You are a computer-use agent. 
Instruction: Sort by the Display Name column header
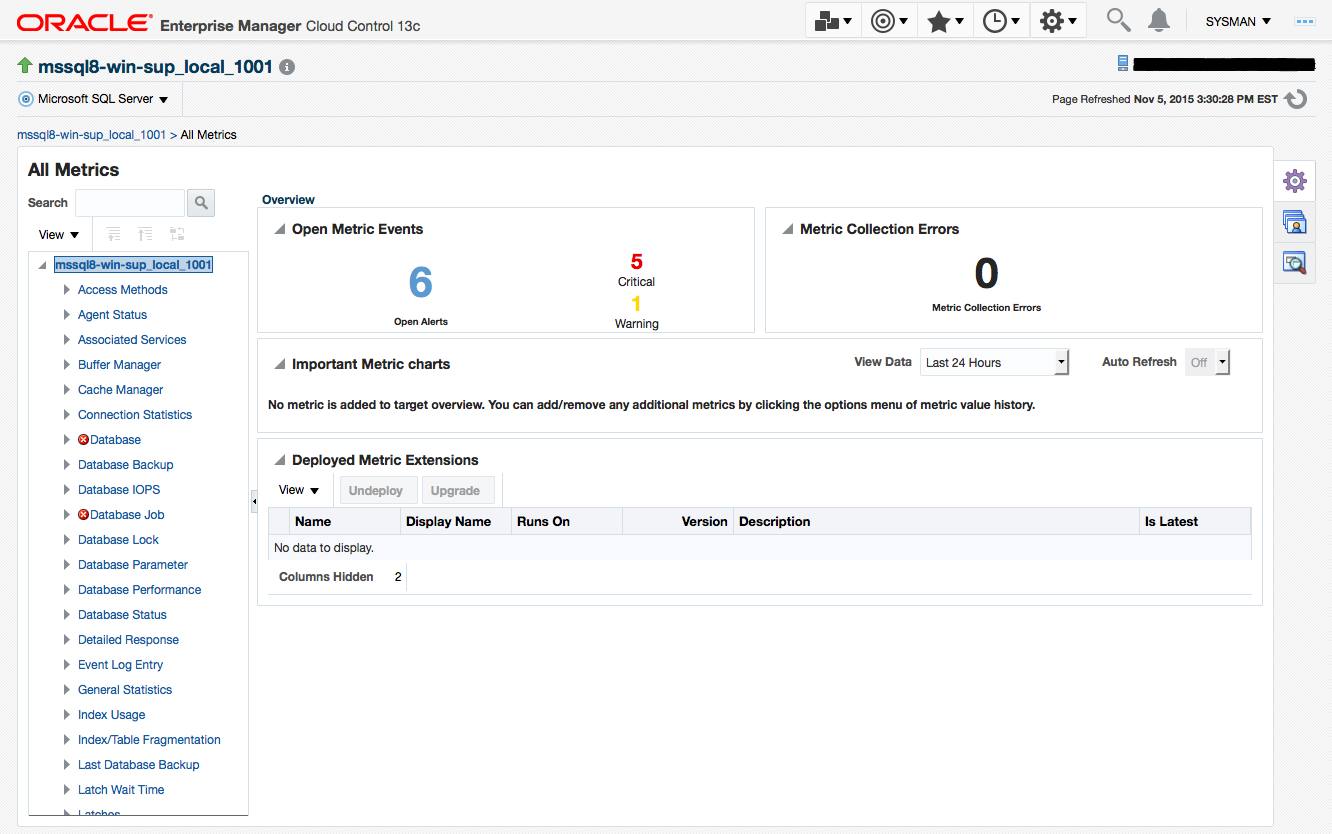point(455,521)
